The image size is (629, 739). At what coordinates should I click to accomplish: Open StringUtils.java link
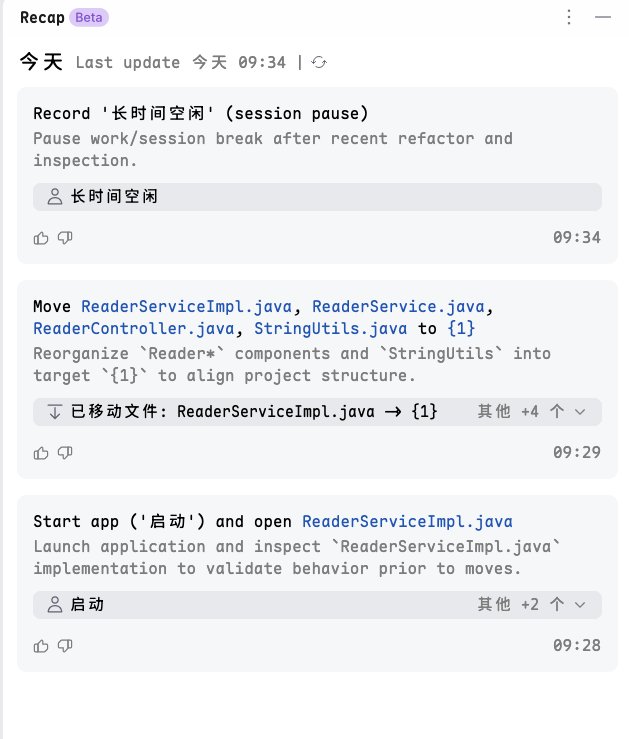coord(330,328)
